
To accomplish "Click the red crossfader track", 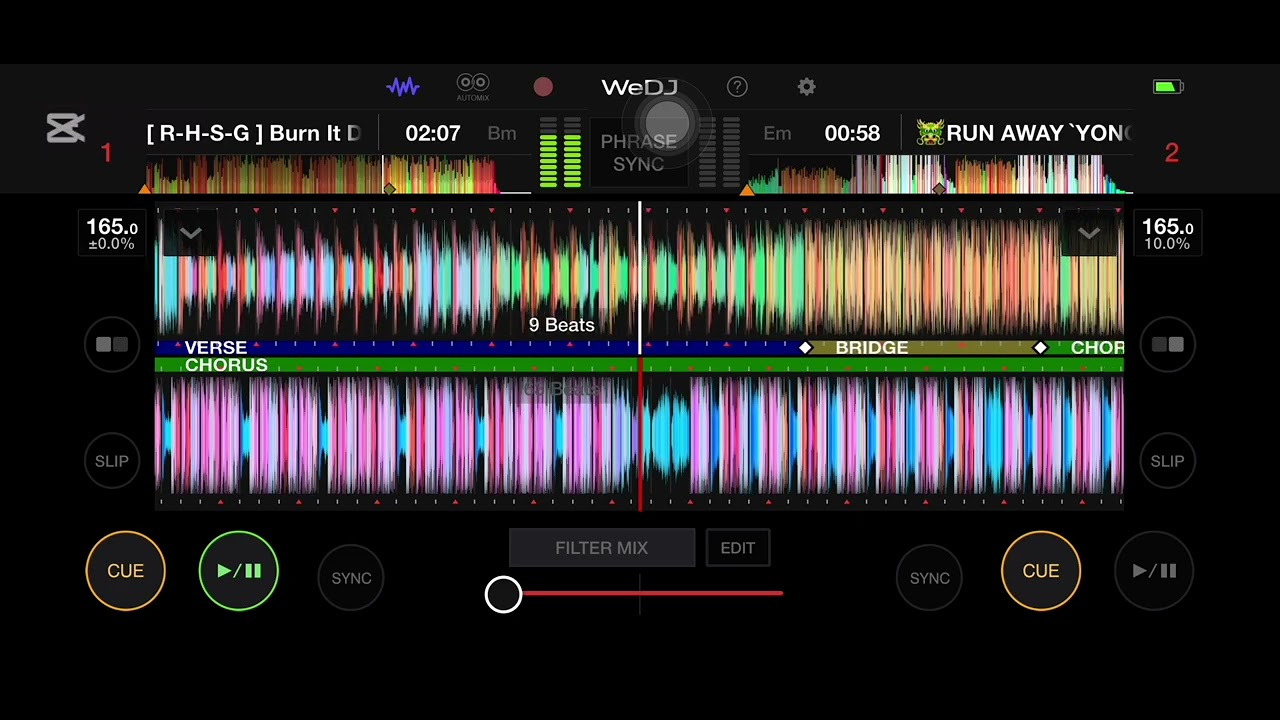I will (652, 593).
